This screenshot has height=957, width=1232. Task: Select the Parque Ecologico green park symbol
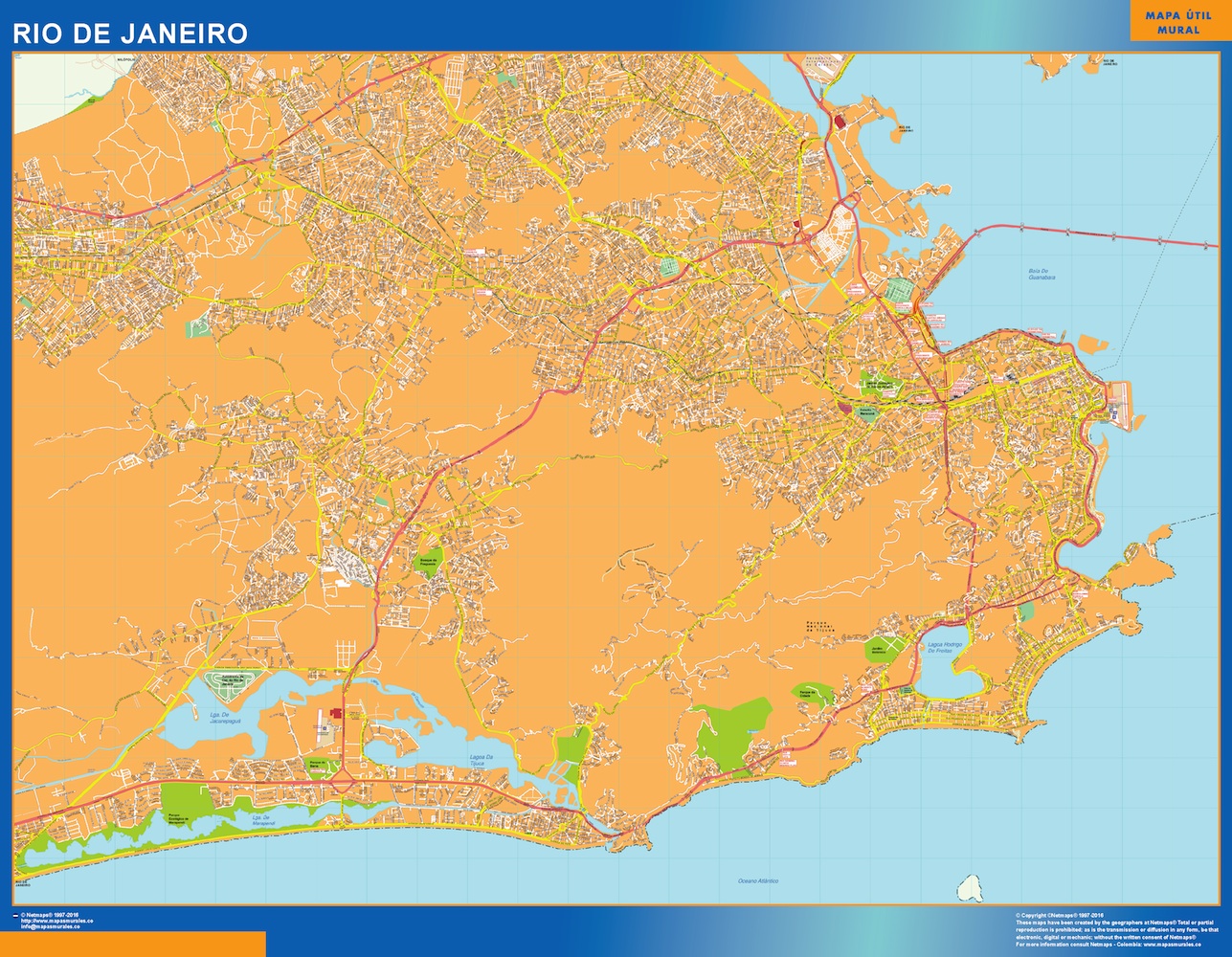pos(177,819)
